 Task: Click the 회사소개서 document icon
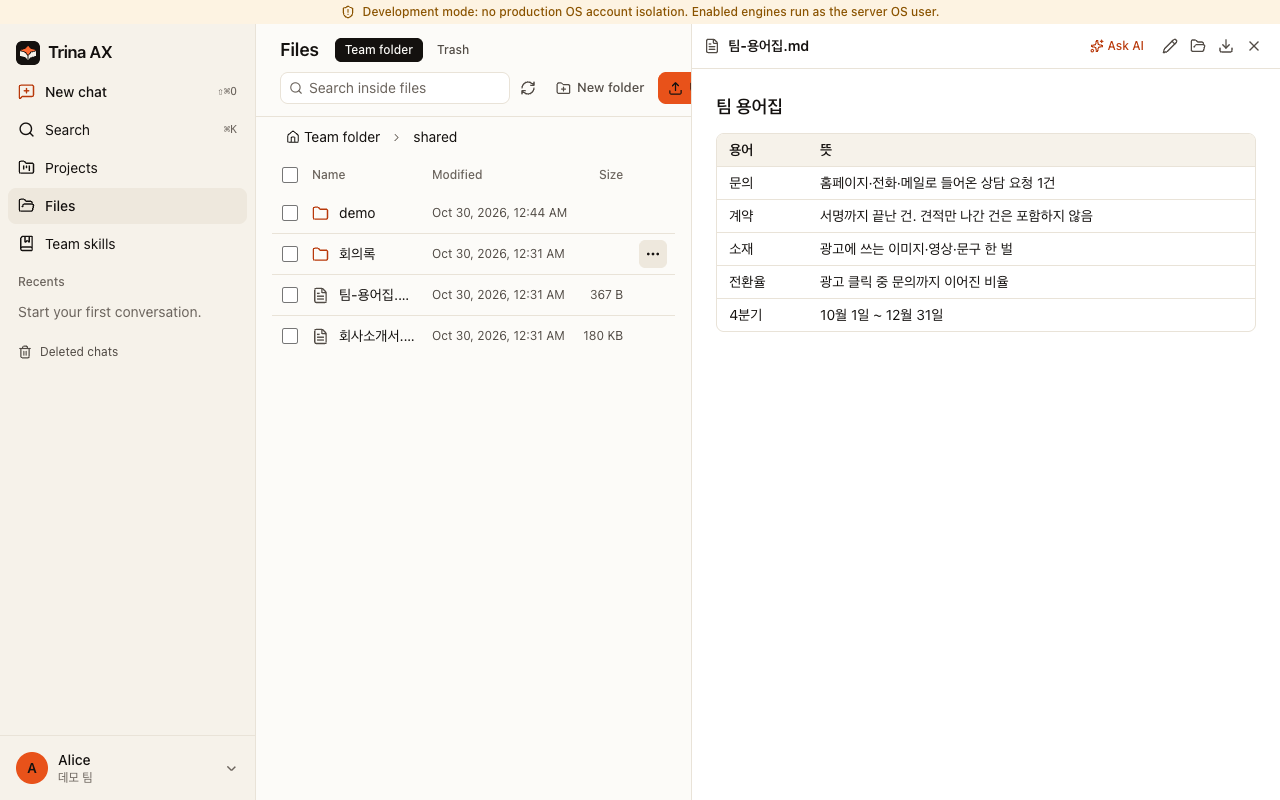coord(320,336)
